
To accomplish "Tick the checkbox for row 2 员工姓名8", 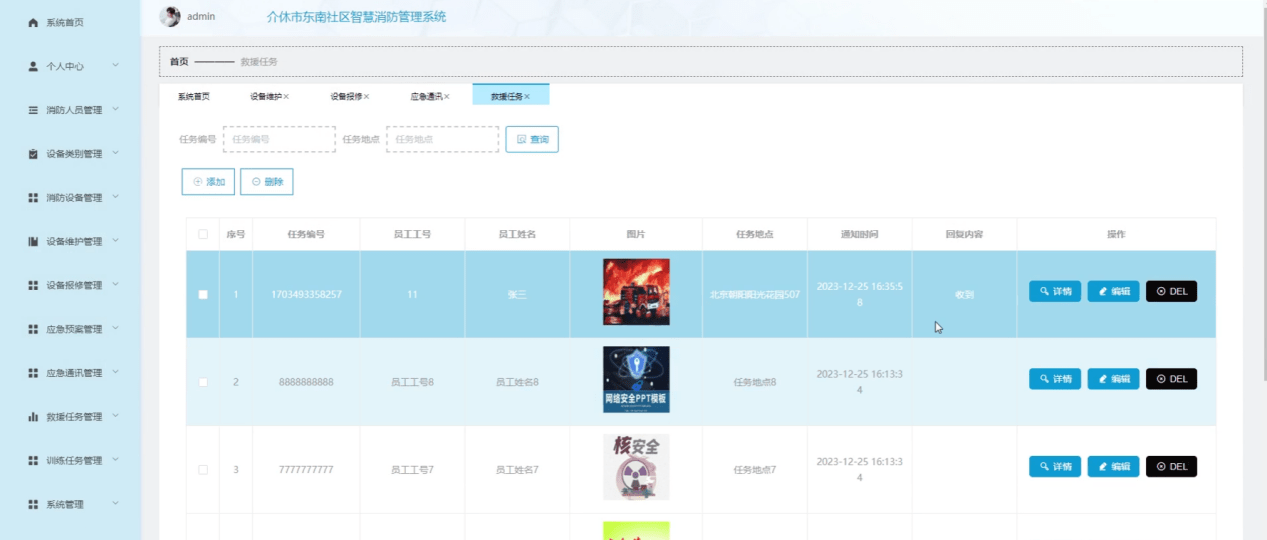I will click(203, 382).
